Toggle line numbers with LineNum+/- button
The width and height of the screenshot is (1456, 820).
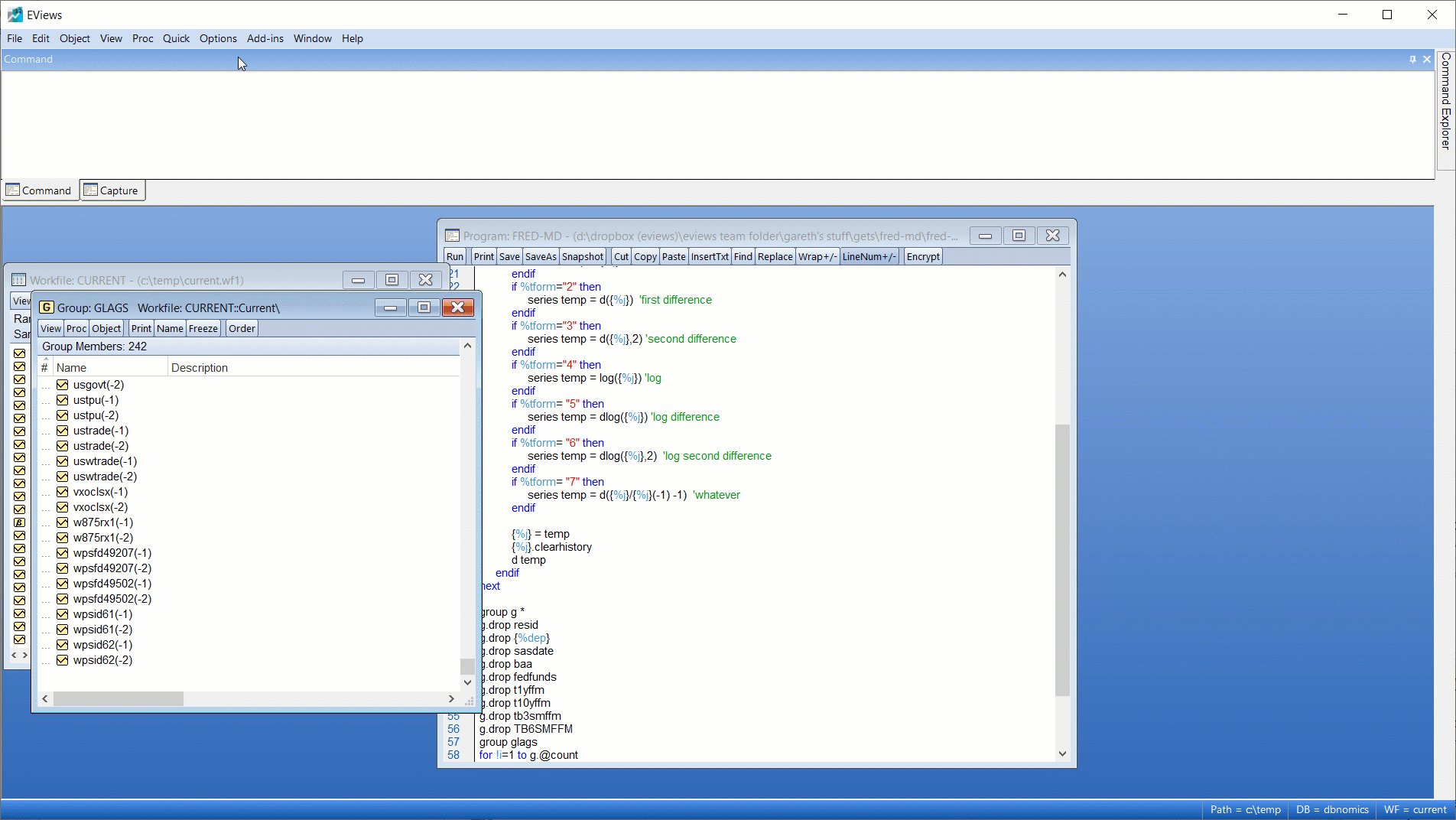tap(869, 256)
